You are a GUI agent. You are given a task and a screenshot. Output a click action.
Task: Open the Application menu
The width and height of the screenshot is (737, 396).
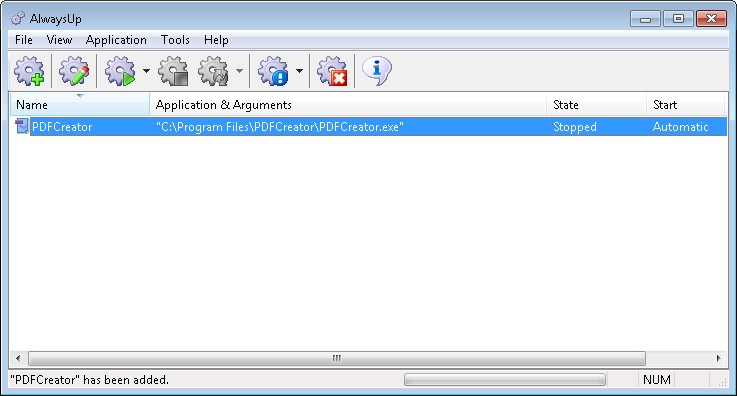[x=116, y=40]
